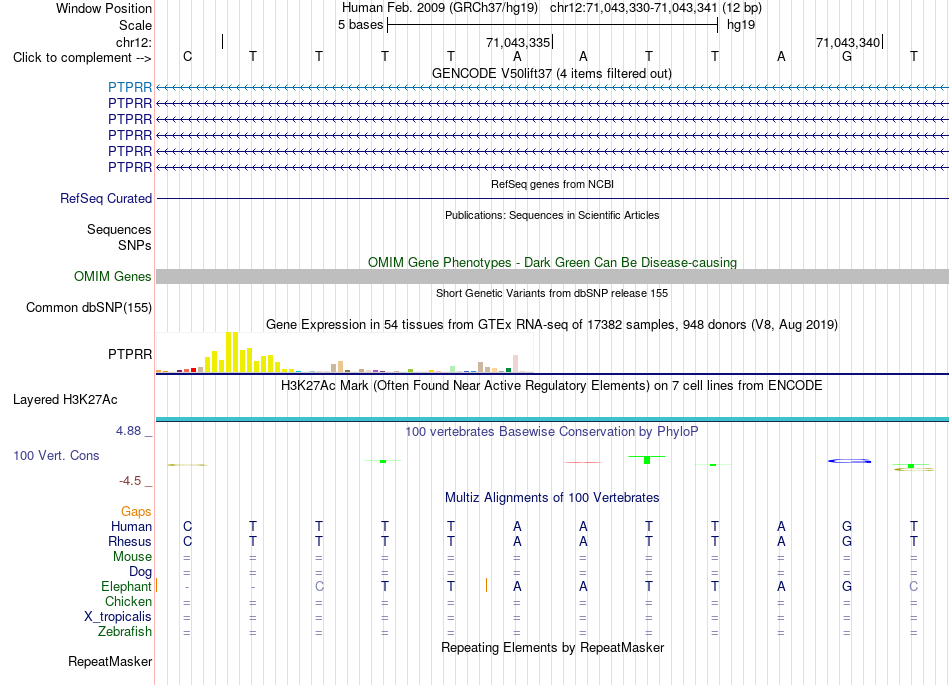Click the 4.88 upper range value
The image size is (950, 685).
pos(128,431)
